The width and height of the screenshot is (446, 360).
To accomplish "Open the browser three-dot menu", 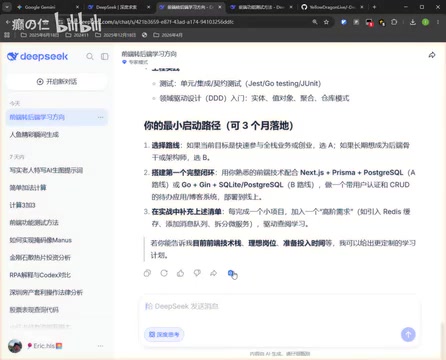I will point(438,22).
